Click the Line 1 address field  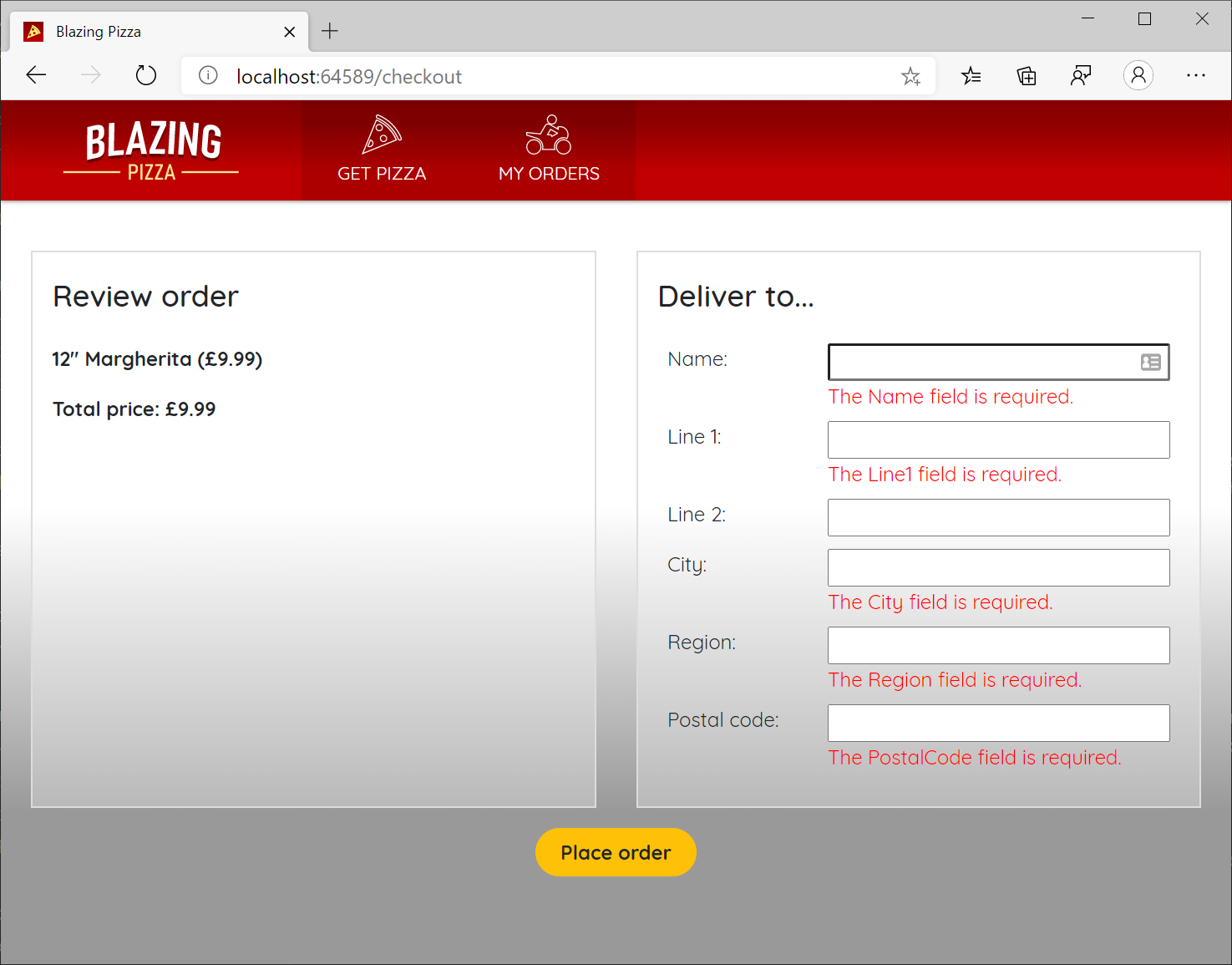click(998, 439)
